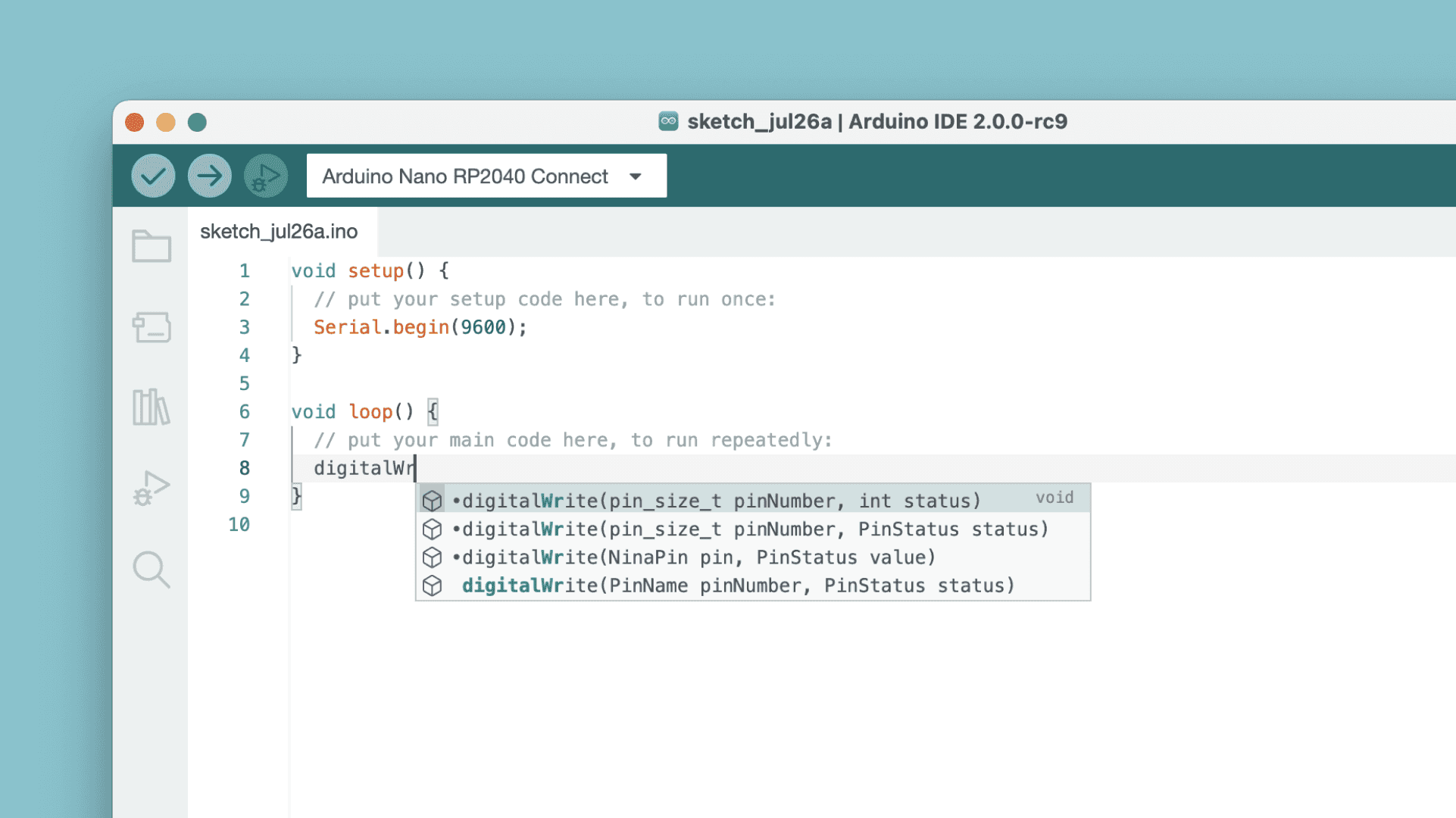Expand the Arduino Nano RP2040 Connect board dropdown
This screenshot has width=1456, height=818.
[x=465, y=176]
